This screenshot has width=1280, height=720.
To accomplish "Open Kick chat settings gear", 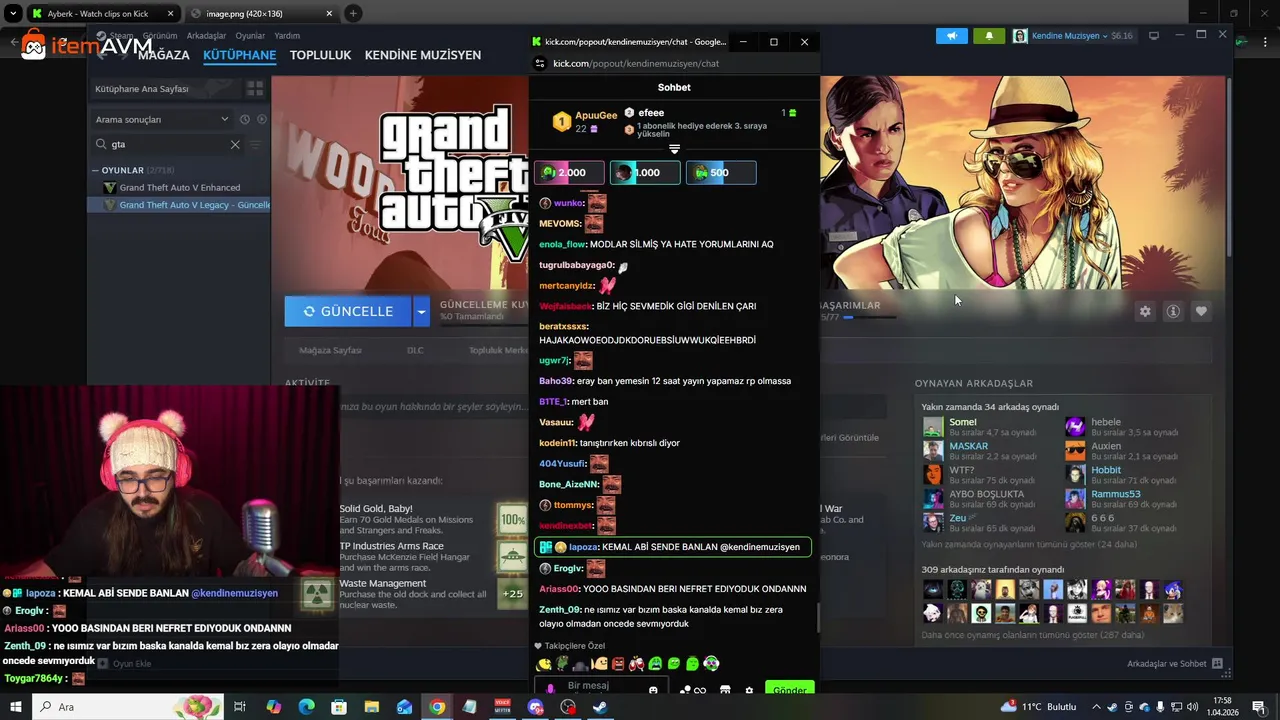I will point(749,690).
